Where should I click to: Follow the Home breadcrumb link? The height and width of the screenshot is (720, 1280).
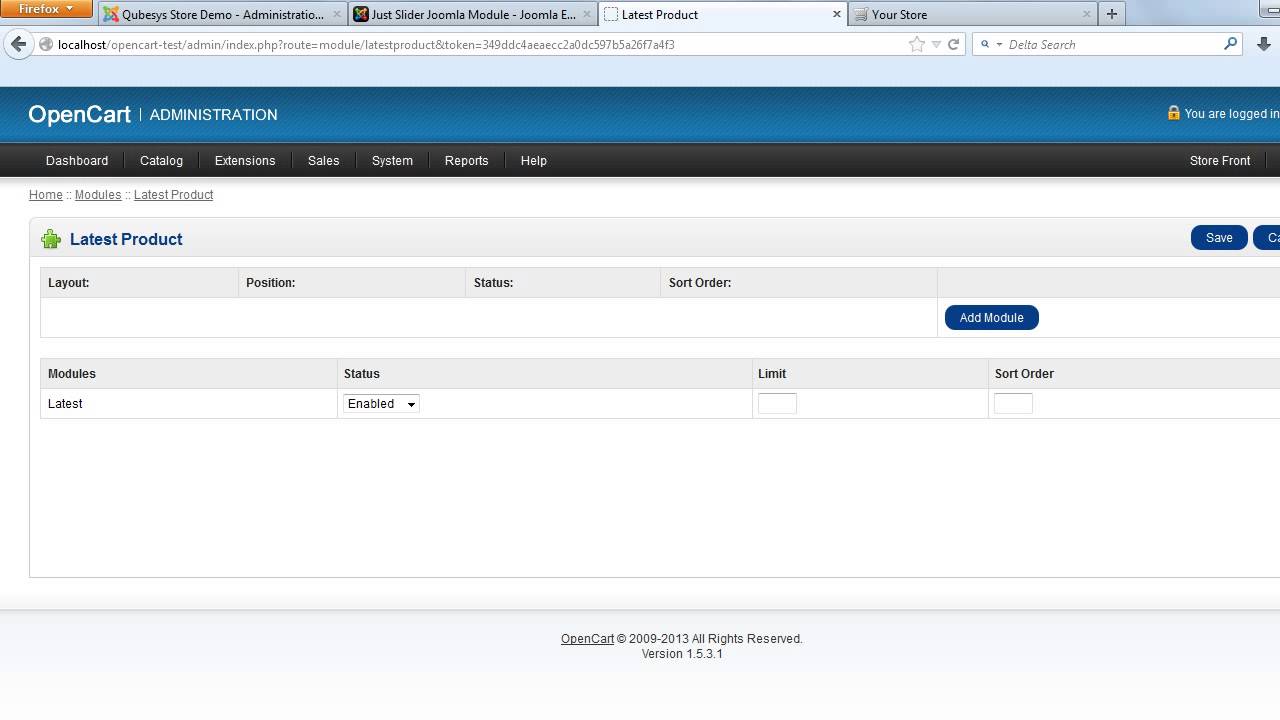[x=45, y=195]
